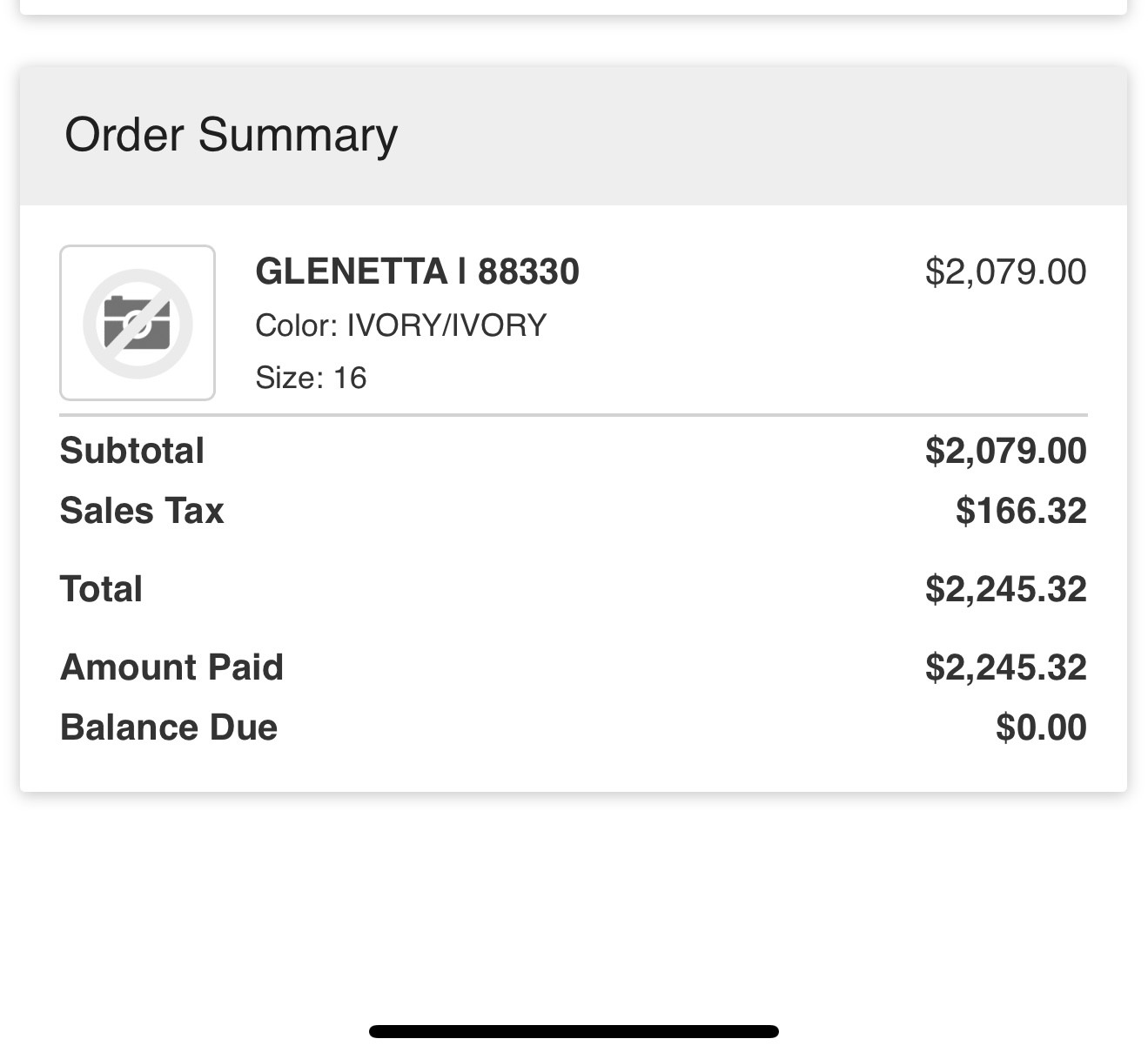Tap the Total value $2,245.32
This screenshot has height=1059, width=1148.
[1005, 589]
